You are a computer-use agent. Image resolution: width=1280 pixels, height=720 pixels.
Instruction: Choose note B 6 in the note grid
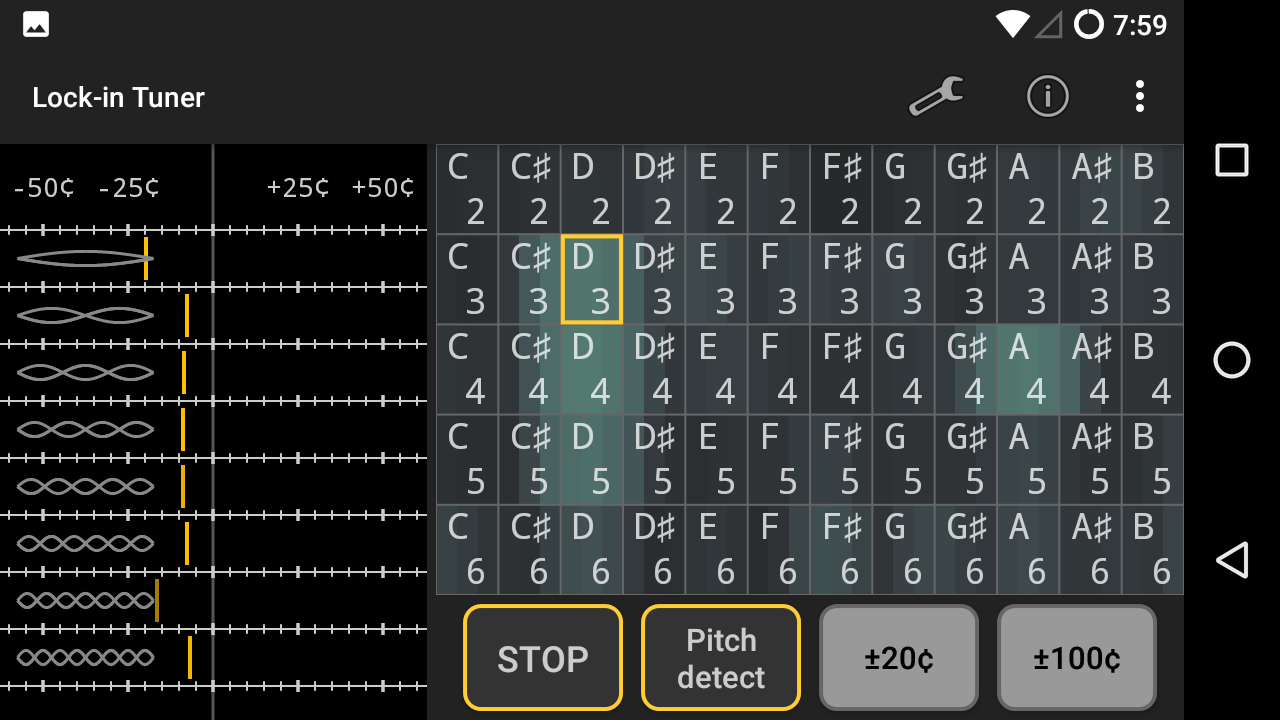click(x=1152, y=549)
